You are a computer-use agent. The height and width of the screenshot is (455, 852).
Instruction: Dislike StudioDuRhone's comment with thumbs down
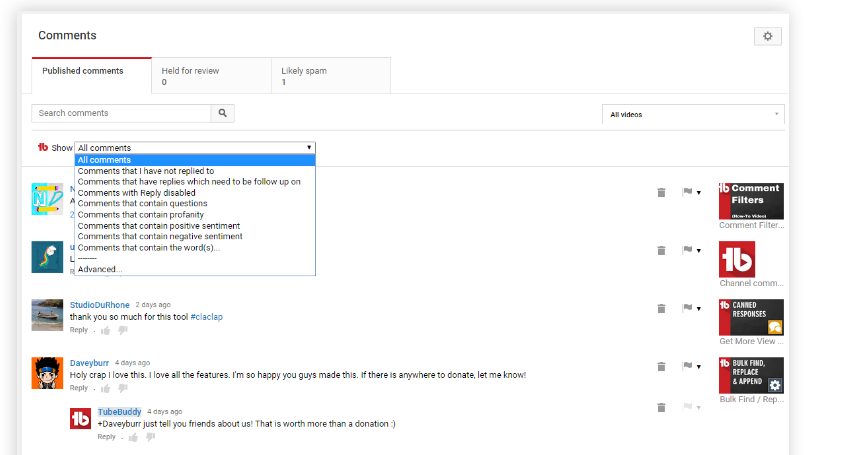coord(123,331)
